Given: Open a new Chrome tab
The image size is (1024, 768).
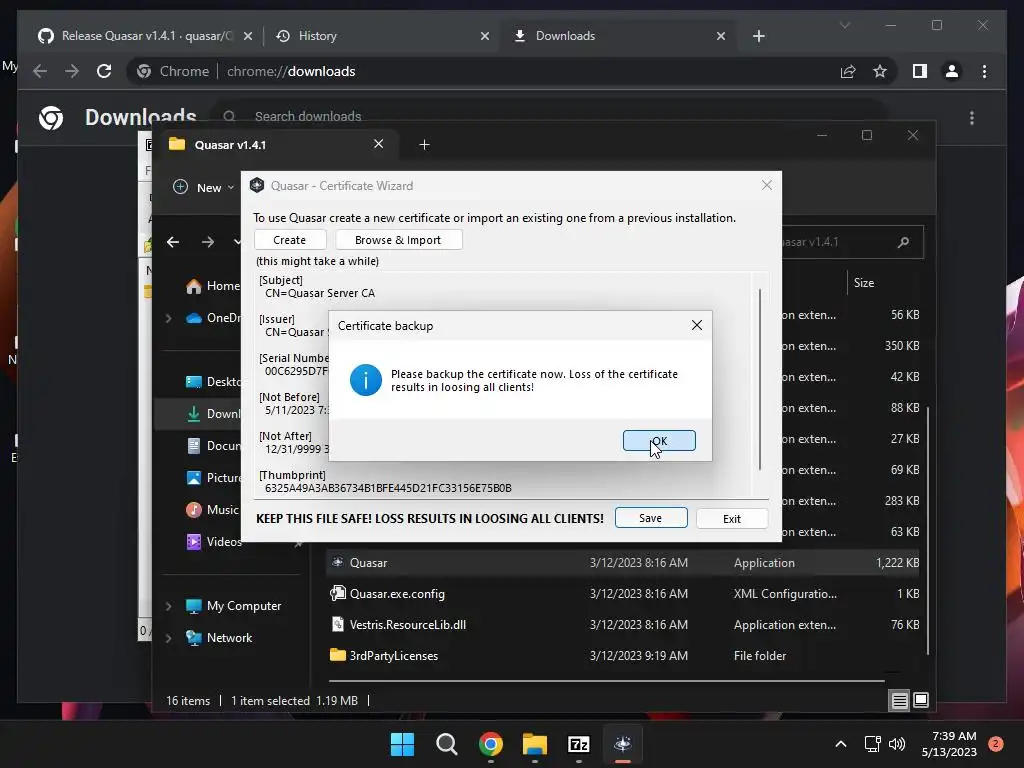Looking at the screenshot, I should [758, 36].
